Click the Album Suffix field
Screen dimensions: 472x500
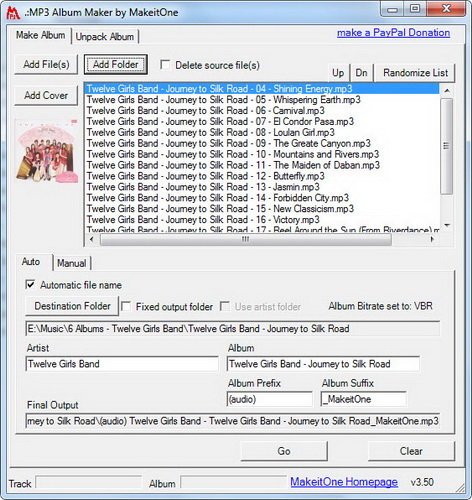pyautogui.click(x=364, y=399)
